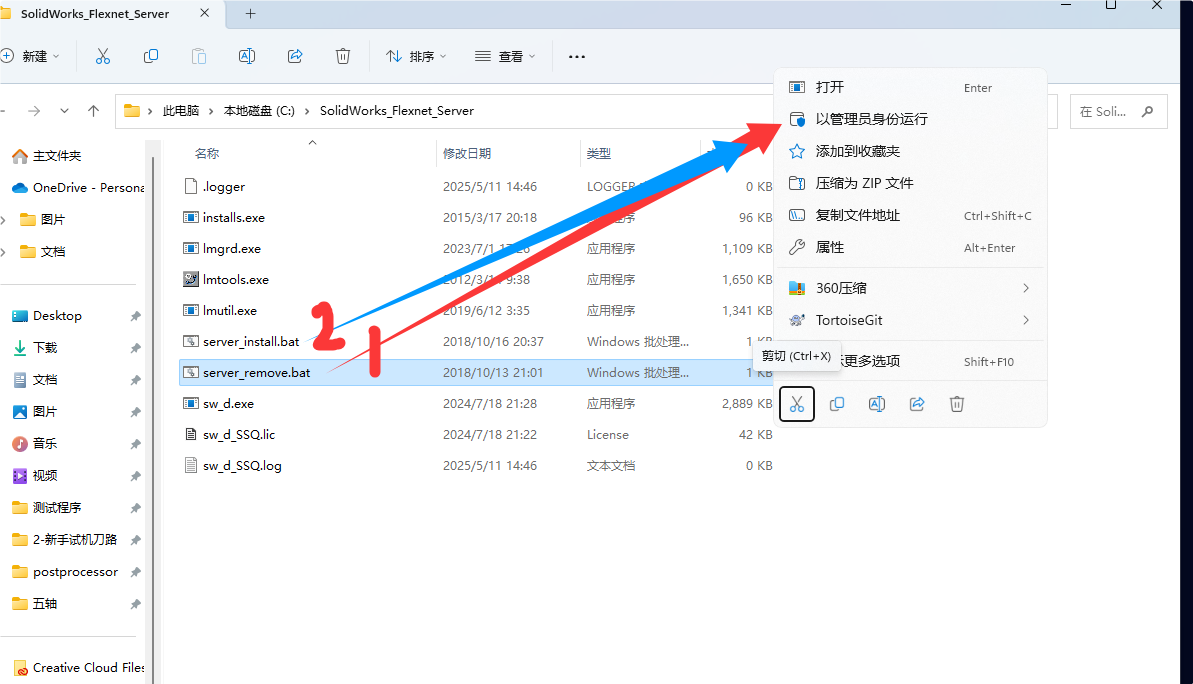Click the Copy icon in the top toolbar
This screenshot has height=684, width=1193.
click(x=151, y=56)
